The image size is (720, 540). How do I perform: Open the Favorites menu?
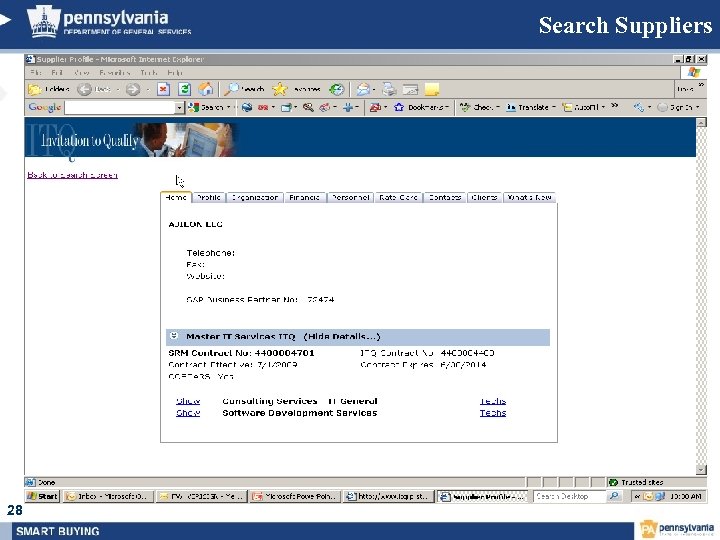click(114, 73)
